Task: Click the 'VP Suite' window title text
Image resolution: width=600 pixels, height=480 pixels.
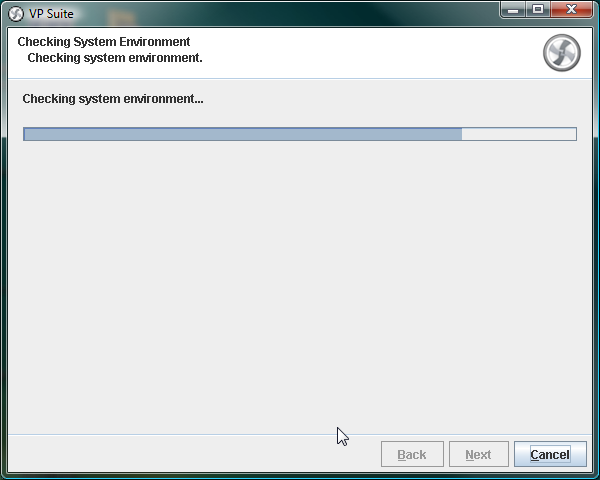Action: pyautogui.click(x=51, y=14)
